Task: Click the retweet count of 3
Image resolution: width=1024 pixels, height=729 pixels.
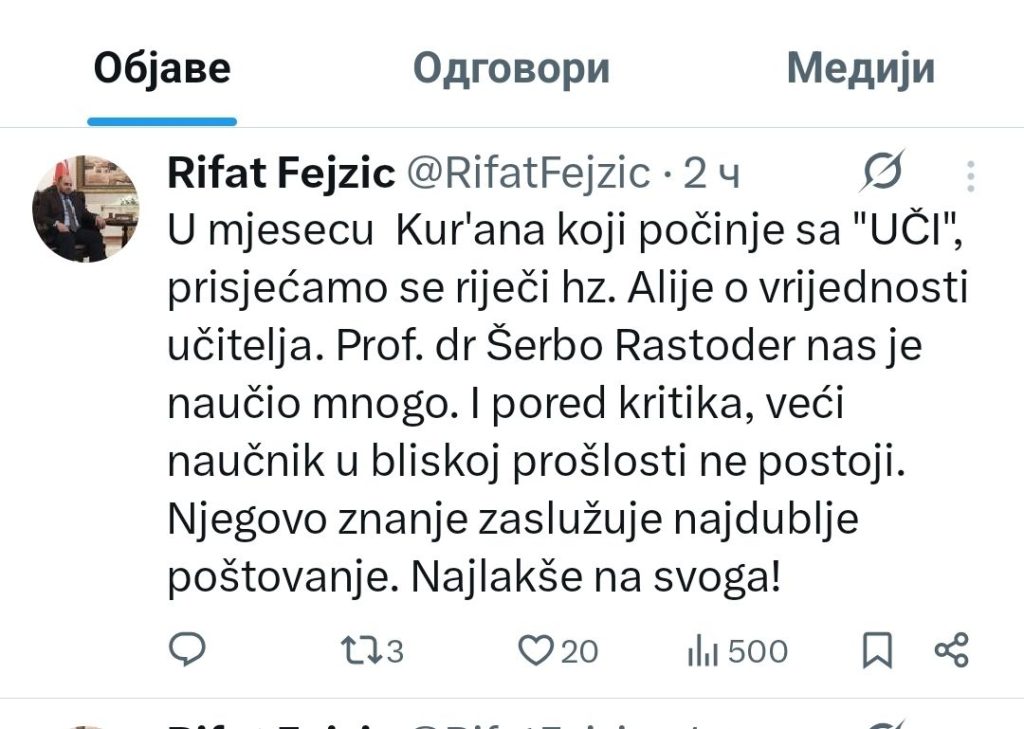Action: coord(394,652)
